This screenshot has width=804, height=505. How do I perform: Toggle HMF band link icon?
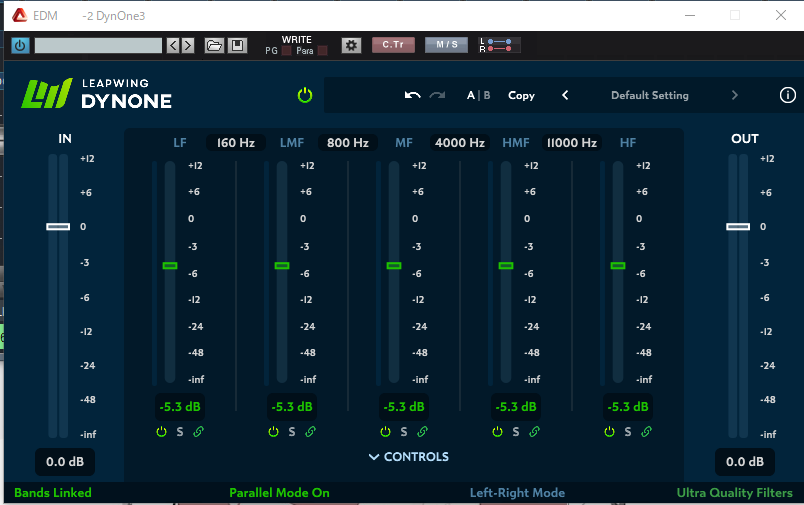(534, 432)
